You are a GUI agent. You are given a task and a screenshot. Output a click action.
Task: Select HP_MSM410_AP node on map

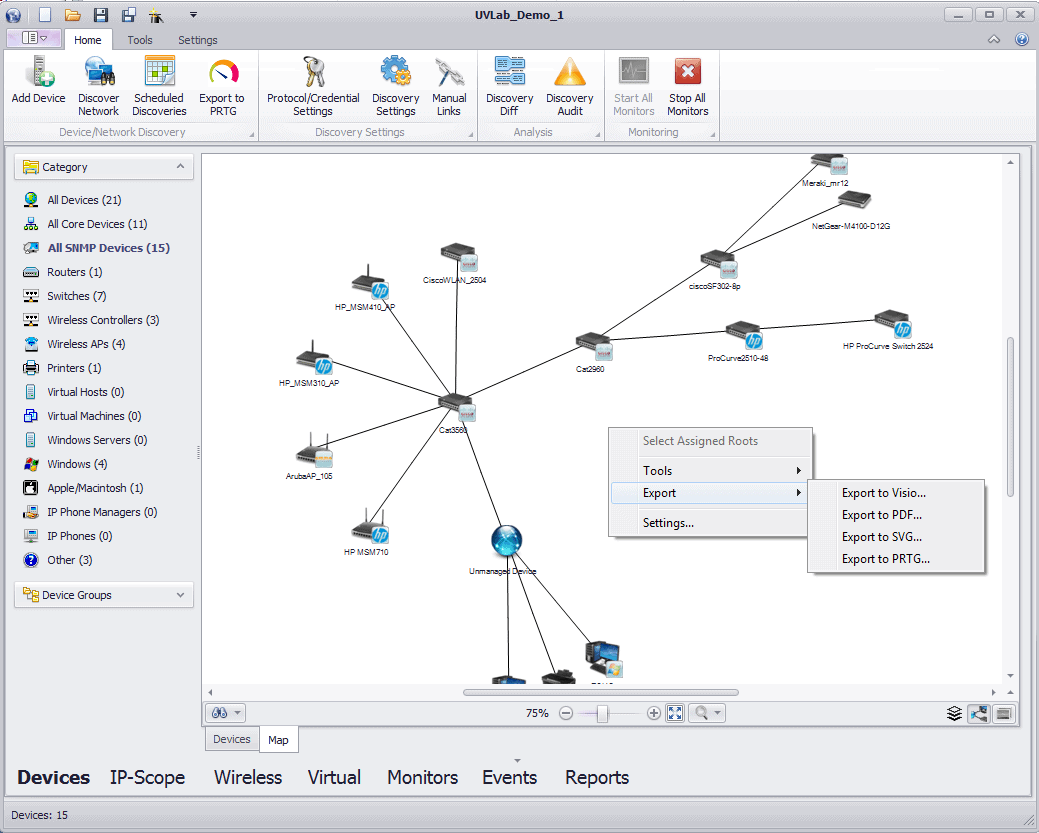pos(369,283)
